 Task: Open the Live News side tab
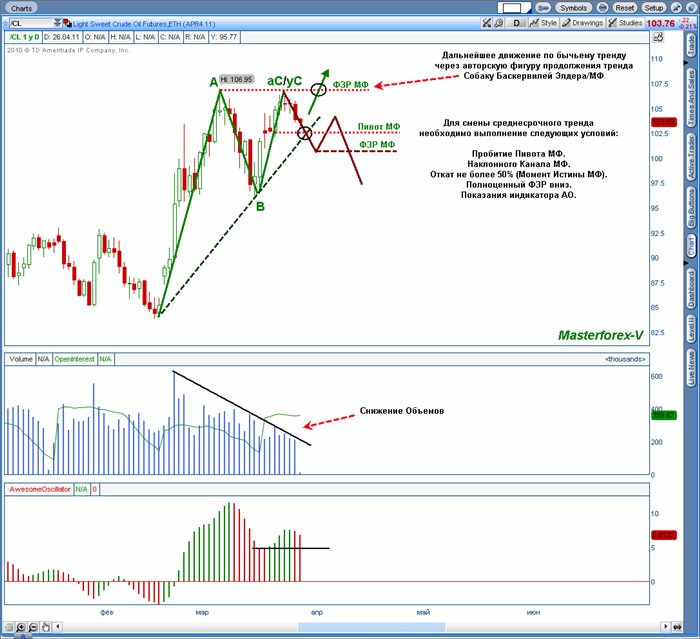click(x=691, y=368)
